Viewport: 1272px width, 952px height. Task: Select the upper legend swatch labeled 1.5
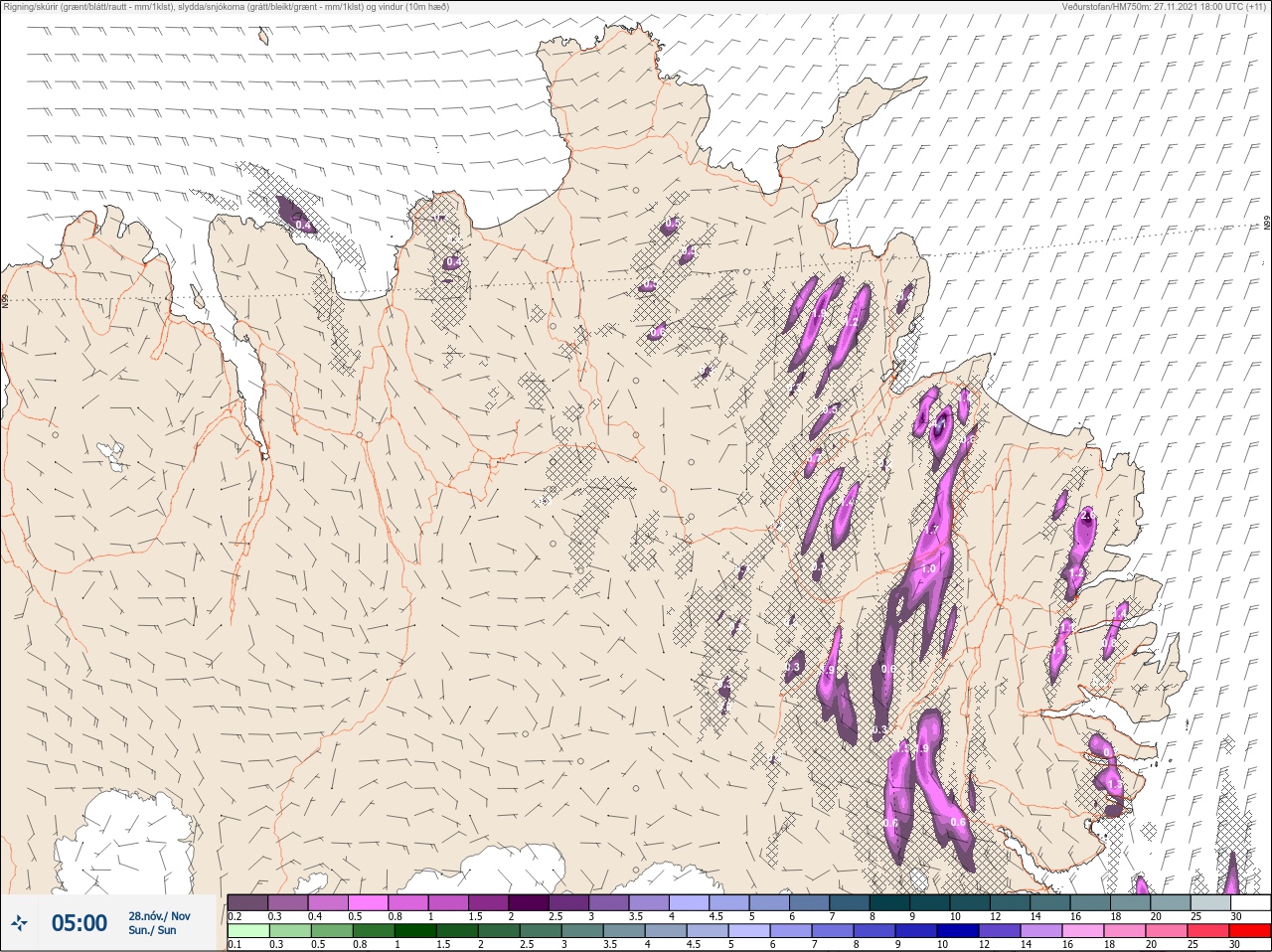(x=489, y=902)
